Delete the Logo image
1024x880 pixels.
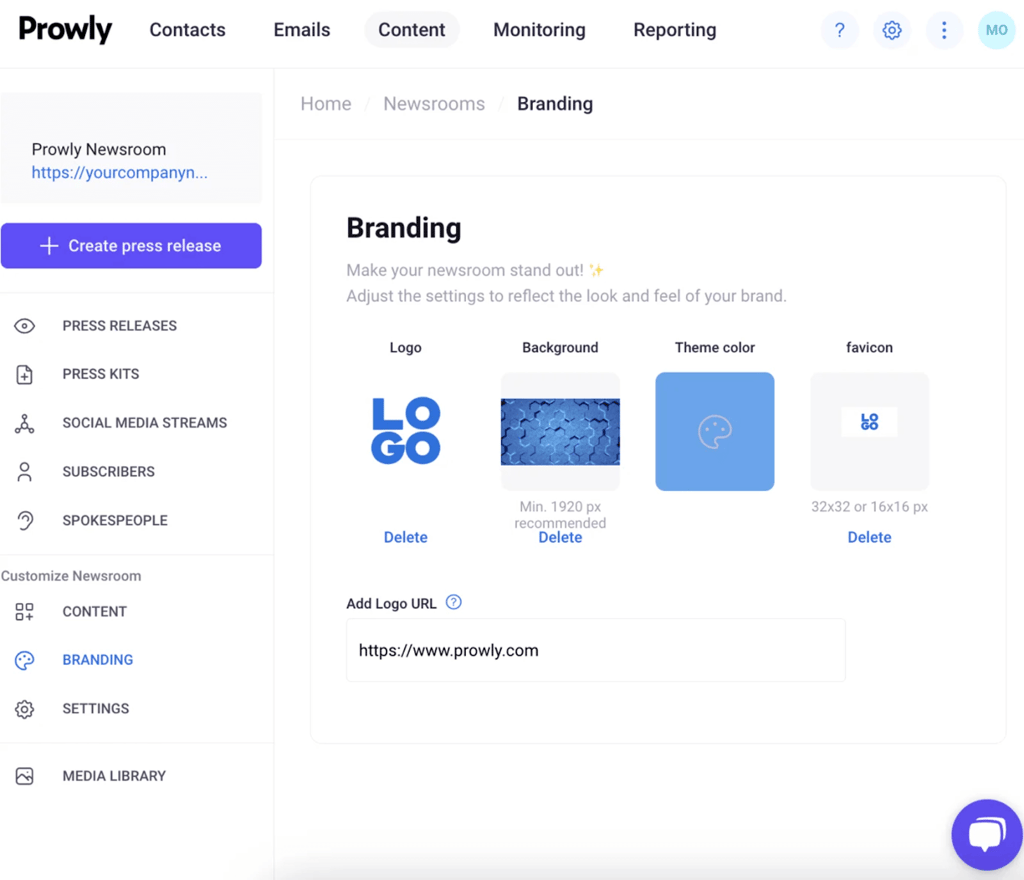pos(406,537)
